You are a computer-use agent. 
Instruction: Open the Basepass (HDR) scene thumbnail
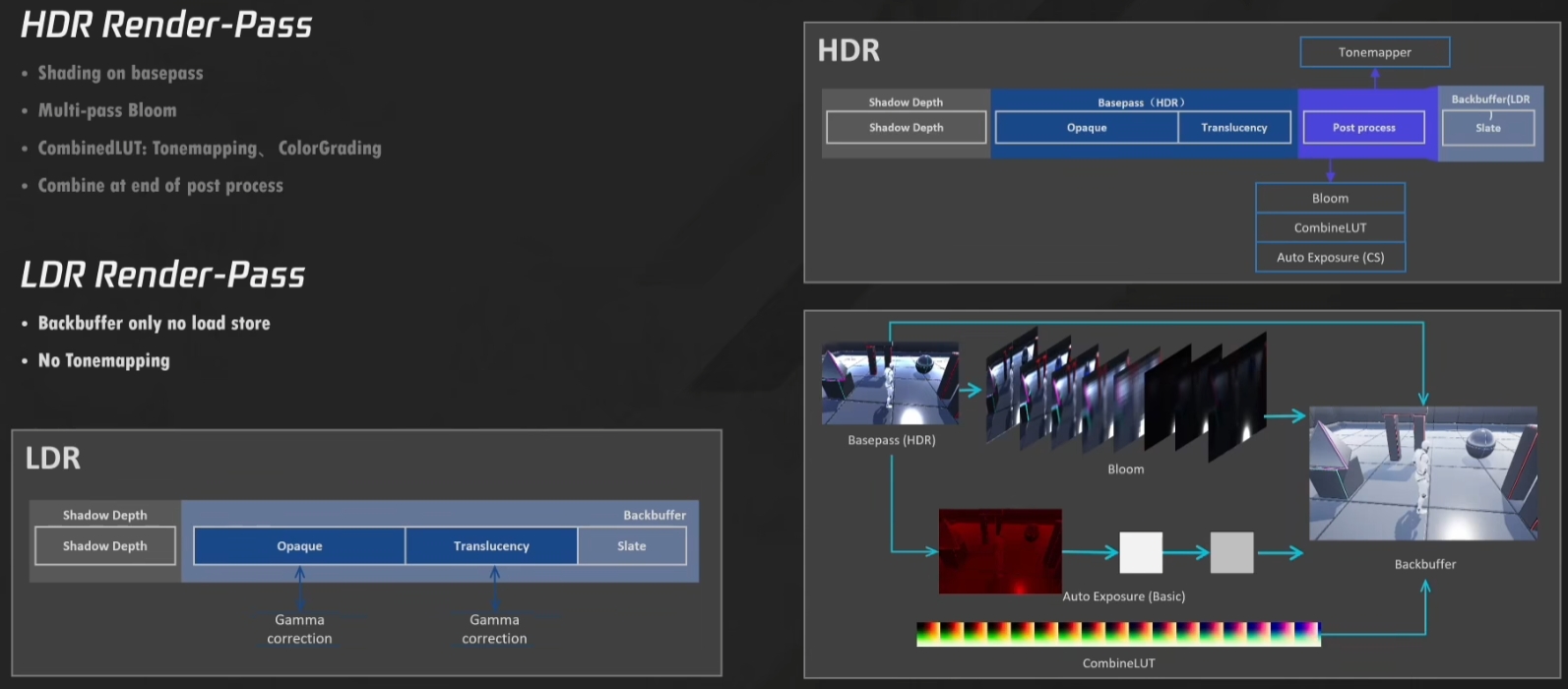[890, 384]
